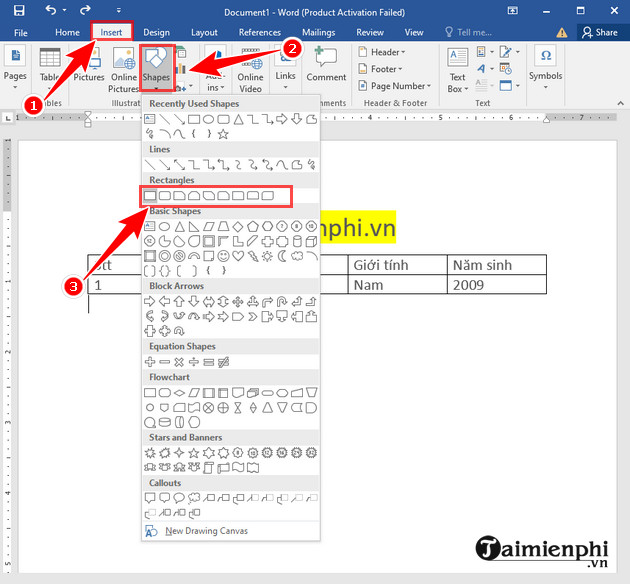This screenshot has height=584, width=630.
Task: Select the moon shape
Action: (x=282, y=256)
